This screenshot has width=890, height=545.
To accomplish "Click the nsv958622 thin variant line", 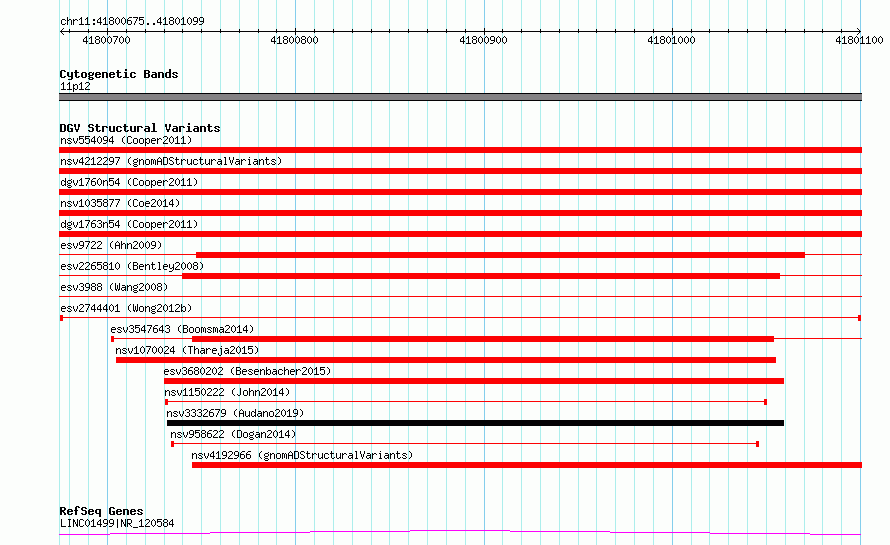I will (465, 444).
